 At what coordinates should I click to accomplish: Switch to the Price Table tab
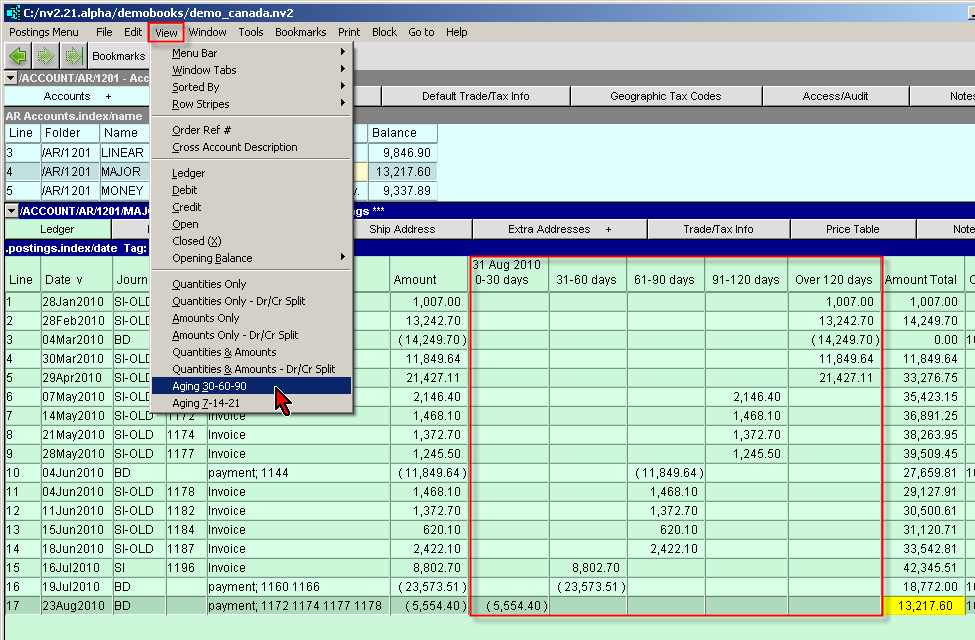tap(852, 230)
